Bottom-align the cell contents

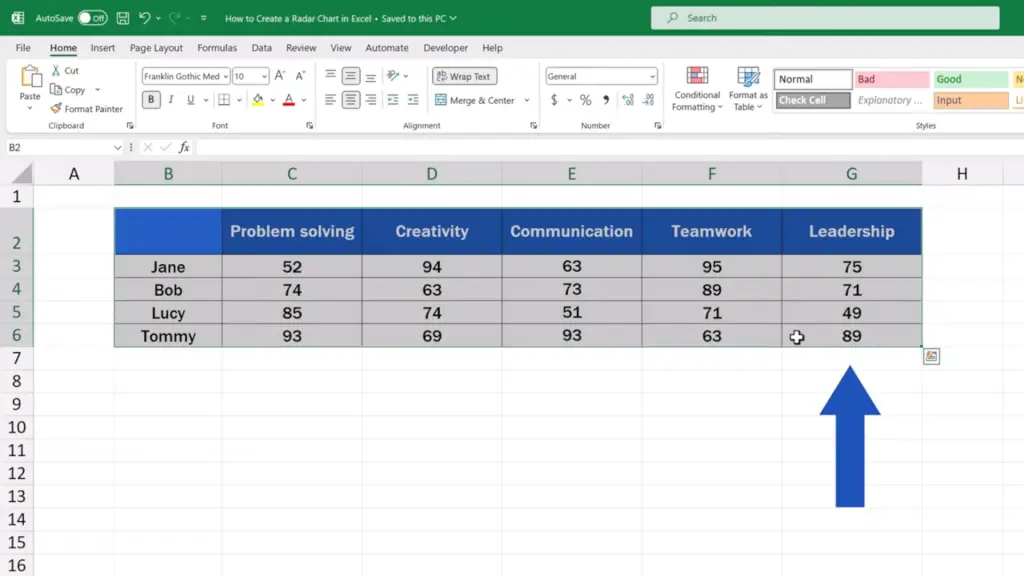(371, 76)
